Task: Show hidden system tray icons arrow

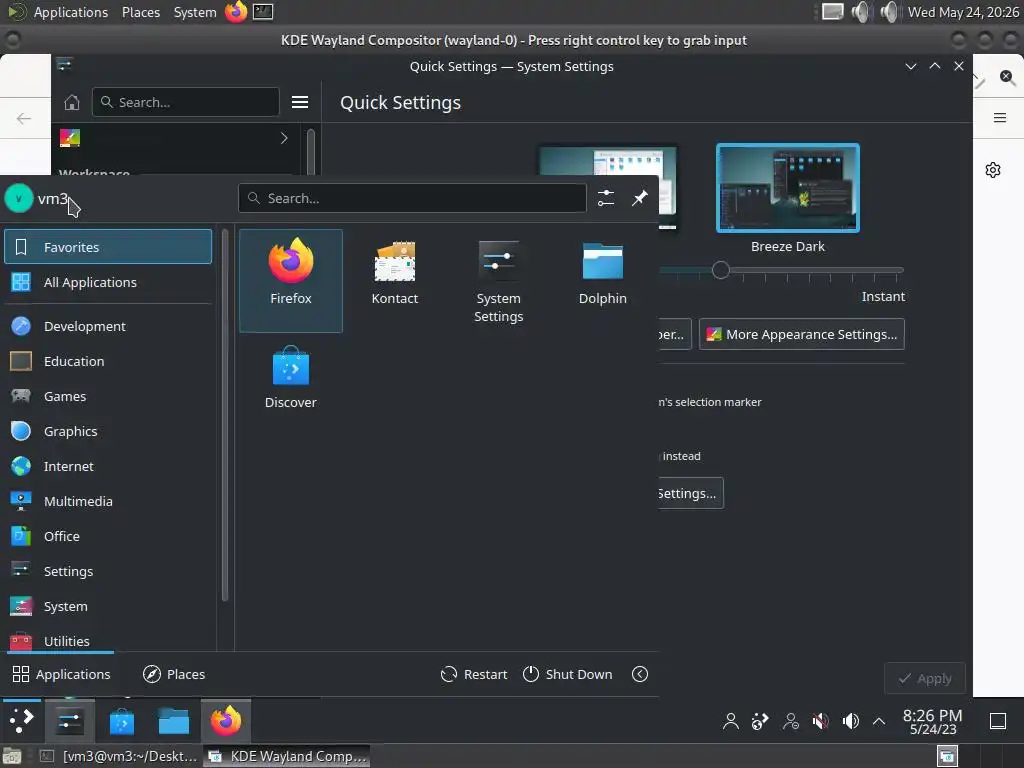Action: pos(879,721)
